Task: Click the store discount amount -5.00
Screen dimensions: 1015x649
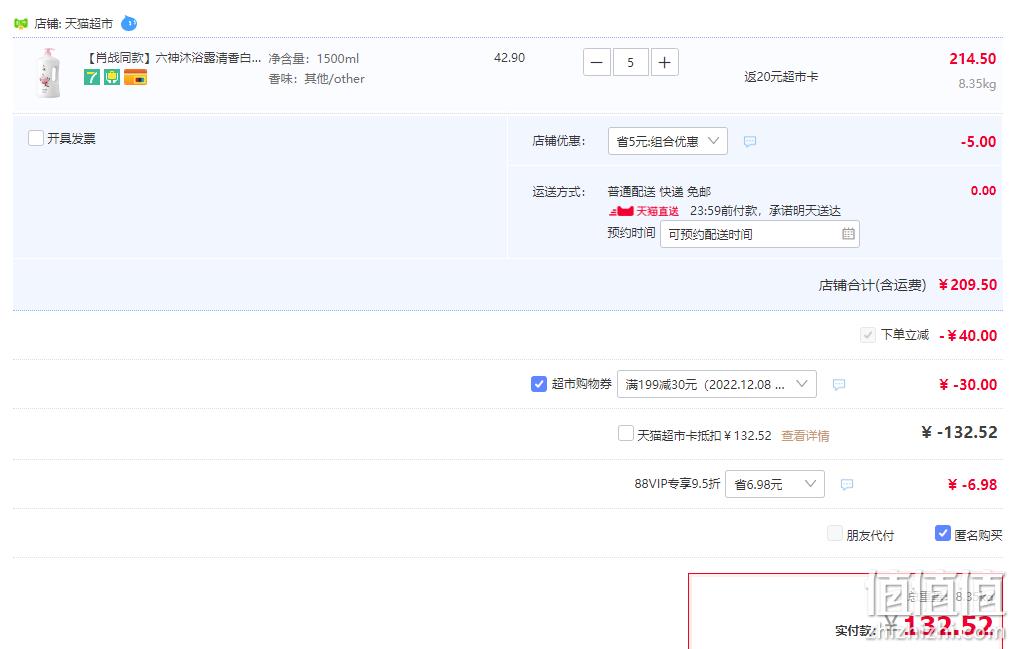Action: pyautogui.click(x=978, y=142)
